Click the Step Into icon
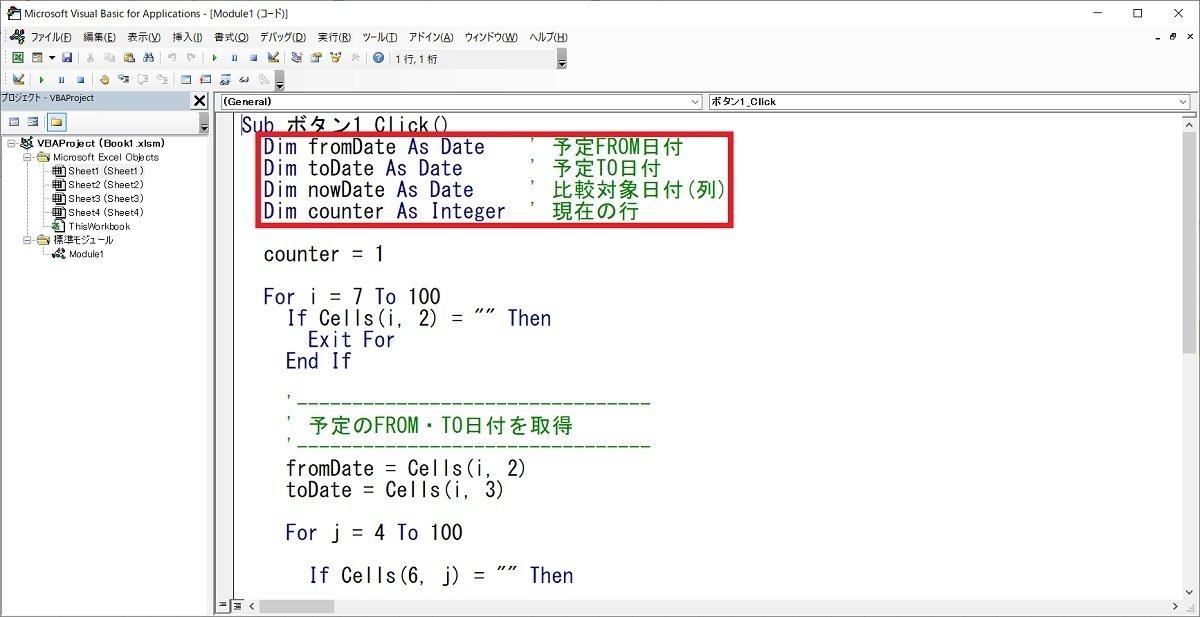 (123, 79)
